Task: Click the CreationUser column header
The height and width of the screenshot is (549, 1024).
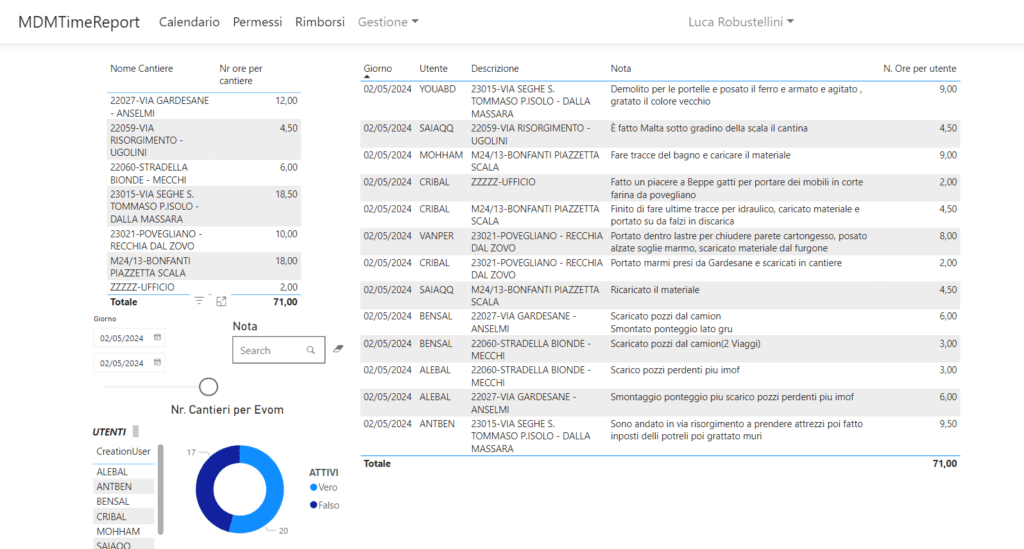Action: tap(123, 451)
